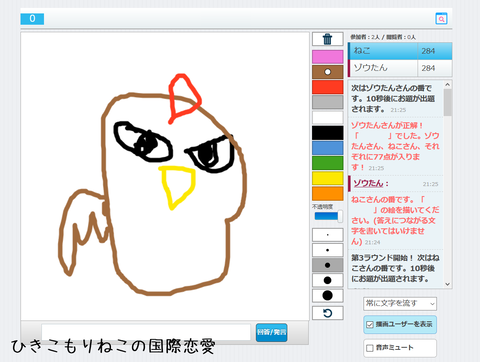Click the answer text input field
Image resolution: width=480 pixels, height=362 pixels.
(146, 332)
